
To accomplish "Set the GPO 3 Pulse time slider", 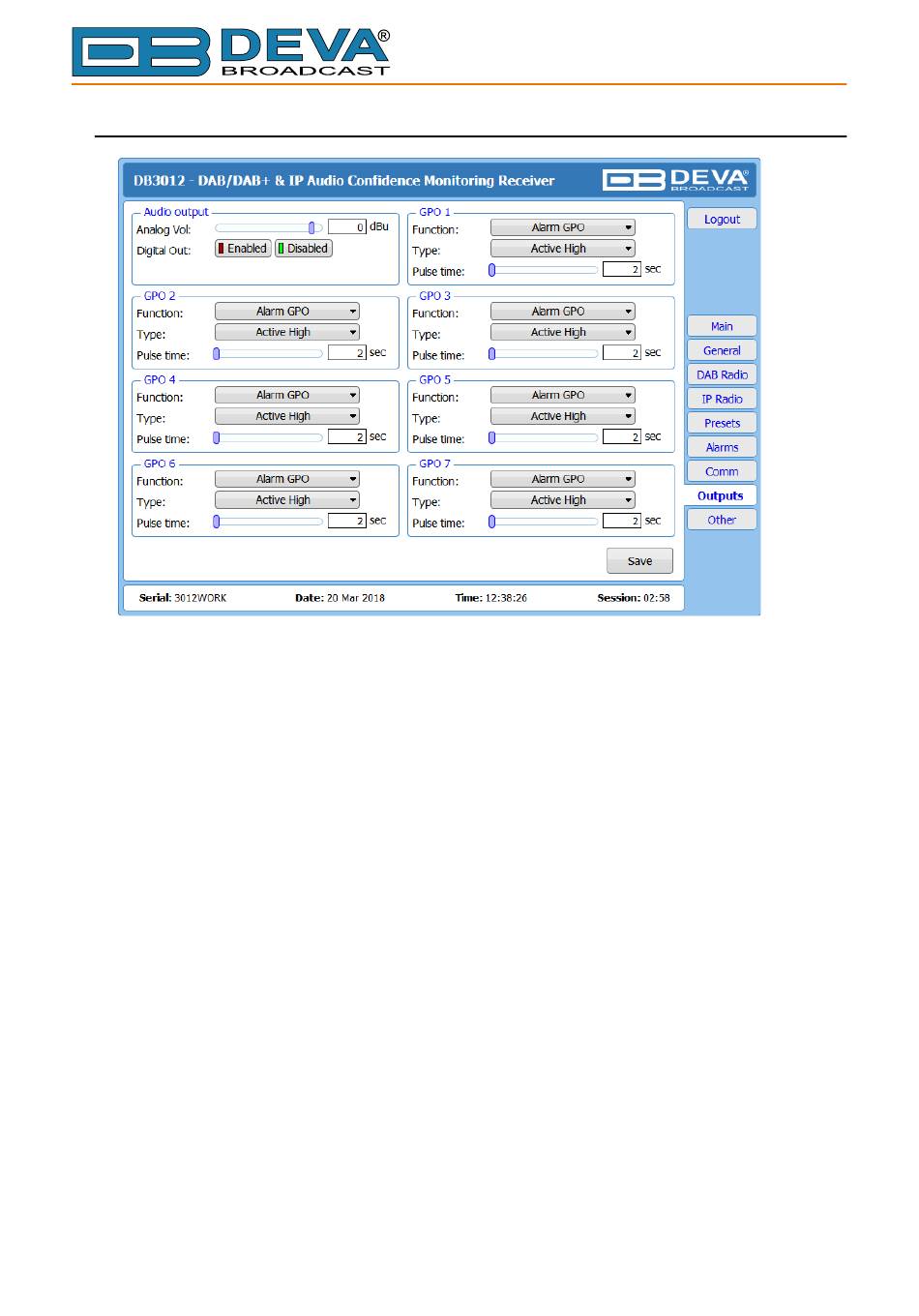I will (544, 354).
